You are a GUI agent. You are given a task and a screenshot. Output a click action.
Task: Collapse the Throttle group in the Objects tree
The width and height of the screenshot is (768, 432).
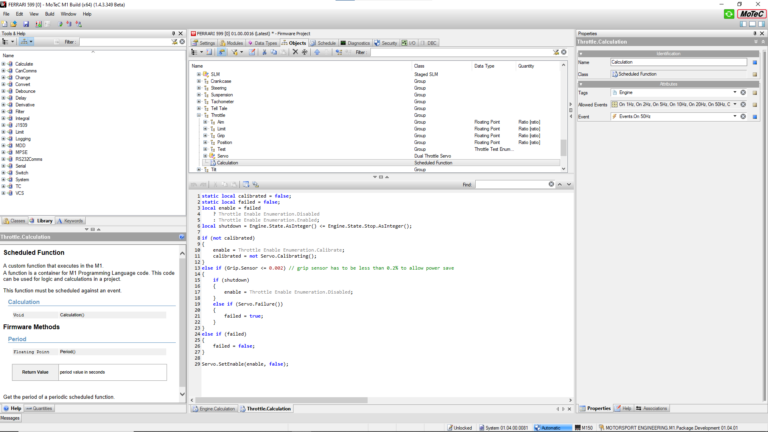[x=199, y=115]
